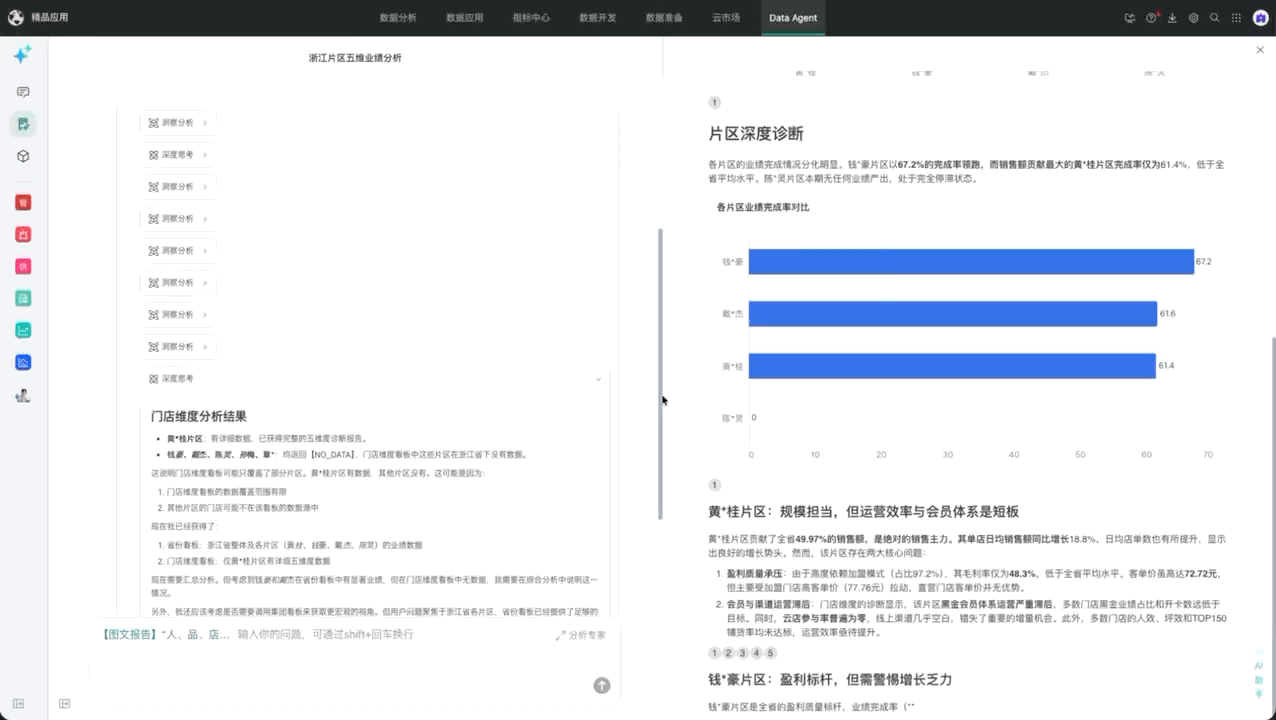Collapse the far-left sidebar via bottom icon
This screenshot has height=720, width=1276.
tap(18, 704)
